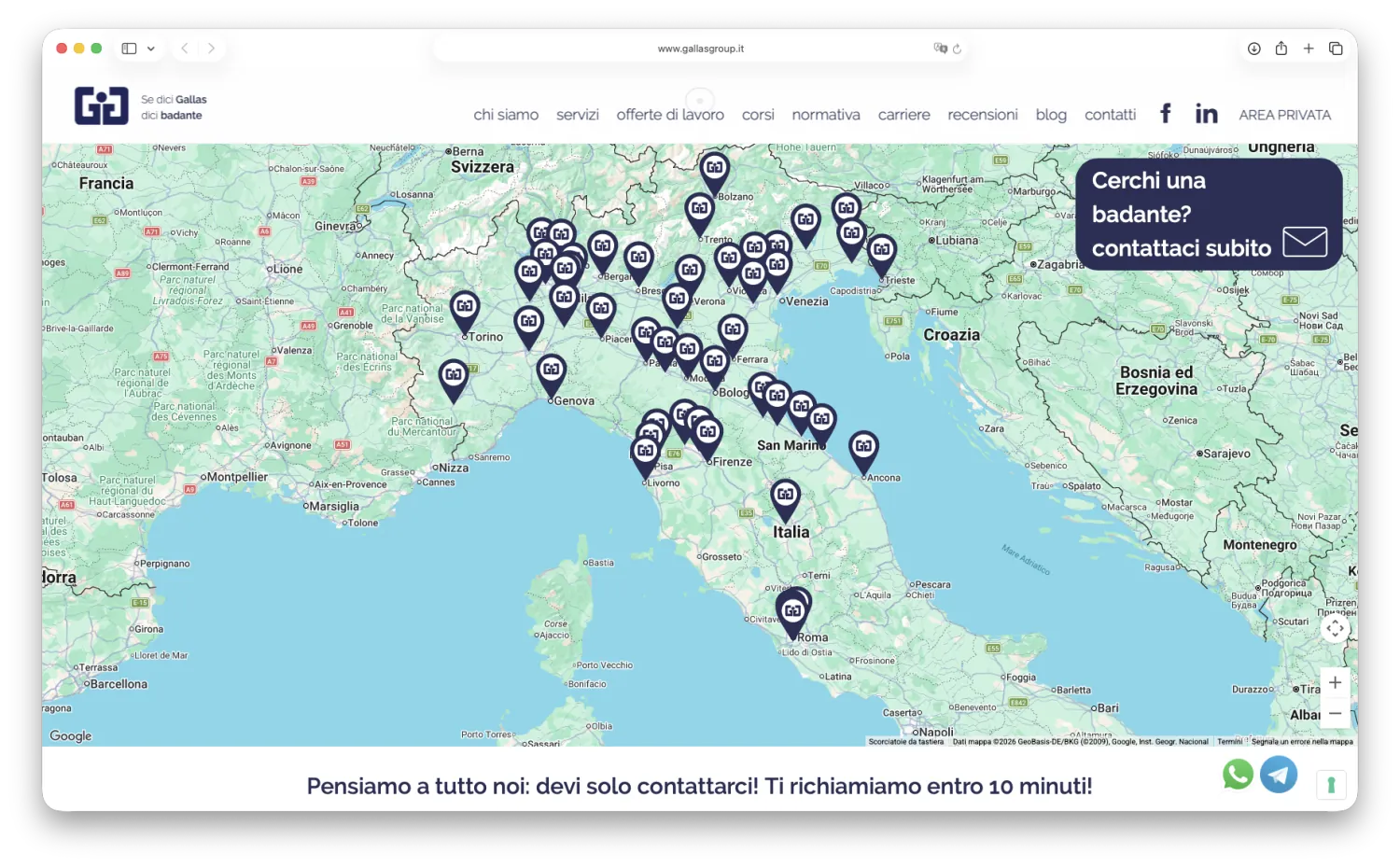Select the map marker at Genova
Viewport: 1400px width, 867px height.
coord(552,374)
